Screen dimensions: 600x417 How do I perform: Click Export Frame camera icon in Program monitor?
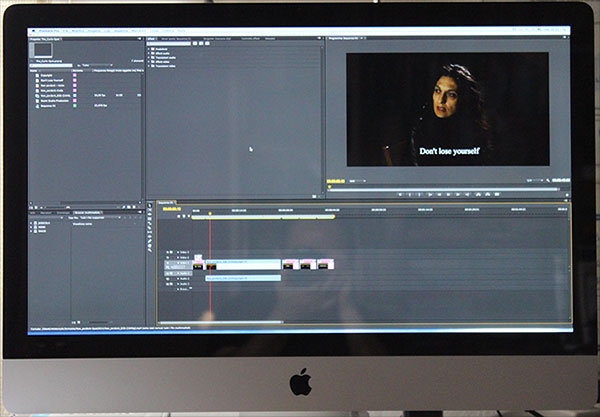[x=497, y=194]
